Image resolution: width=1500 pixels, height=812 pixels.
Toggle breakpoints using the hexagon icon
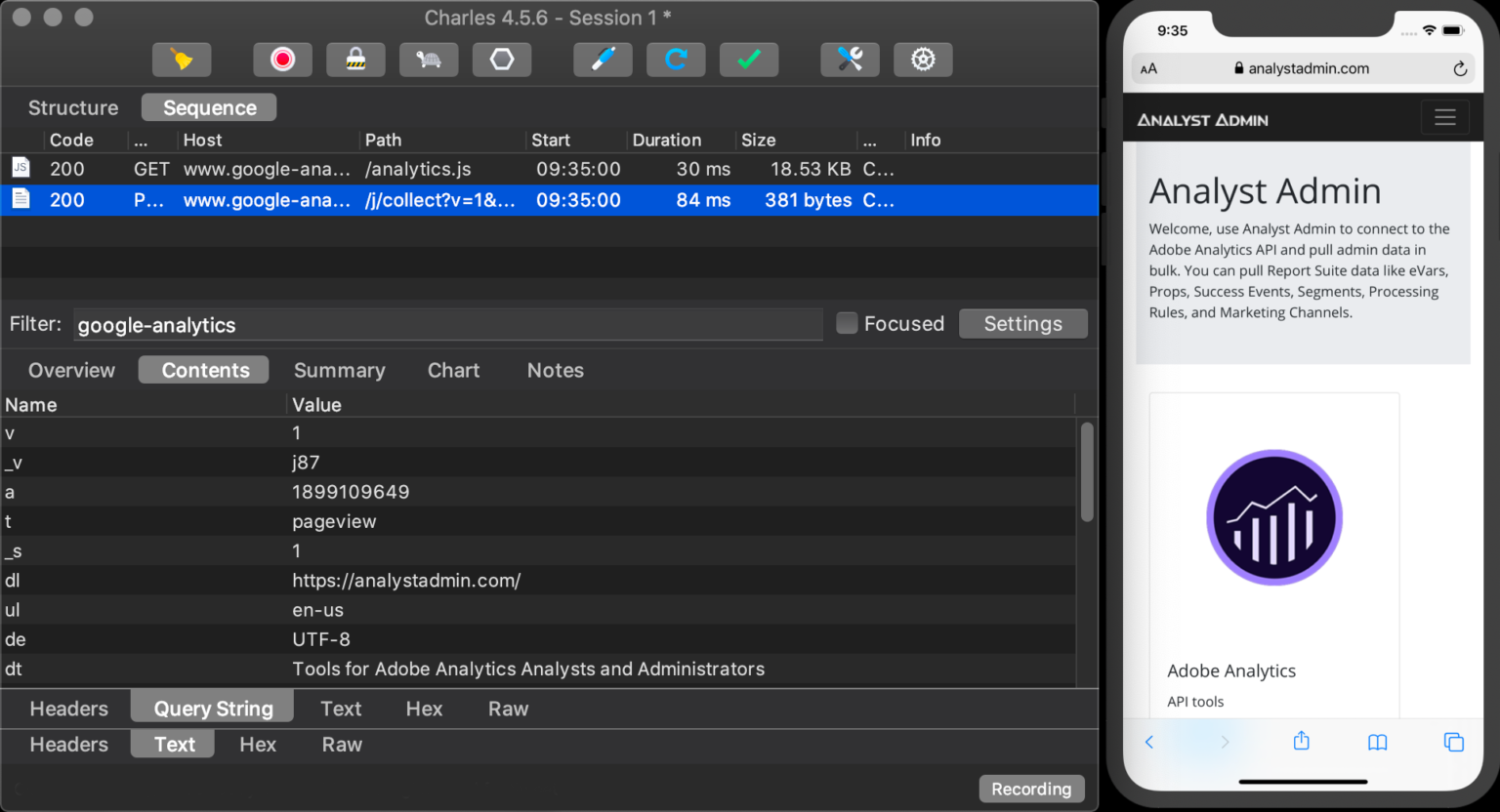(x=502, y=60)
